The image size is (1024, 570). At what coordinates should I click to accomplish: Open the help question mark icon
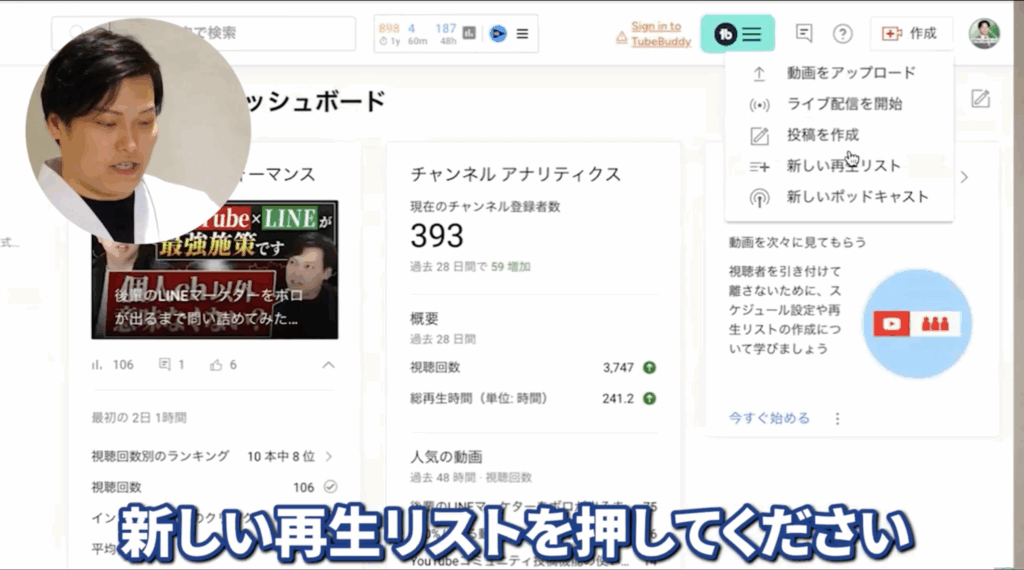pos(843,34)
